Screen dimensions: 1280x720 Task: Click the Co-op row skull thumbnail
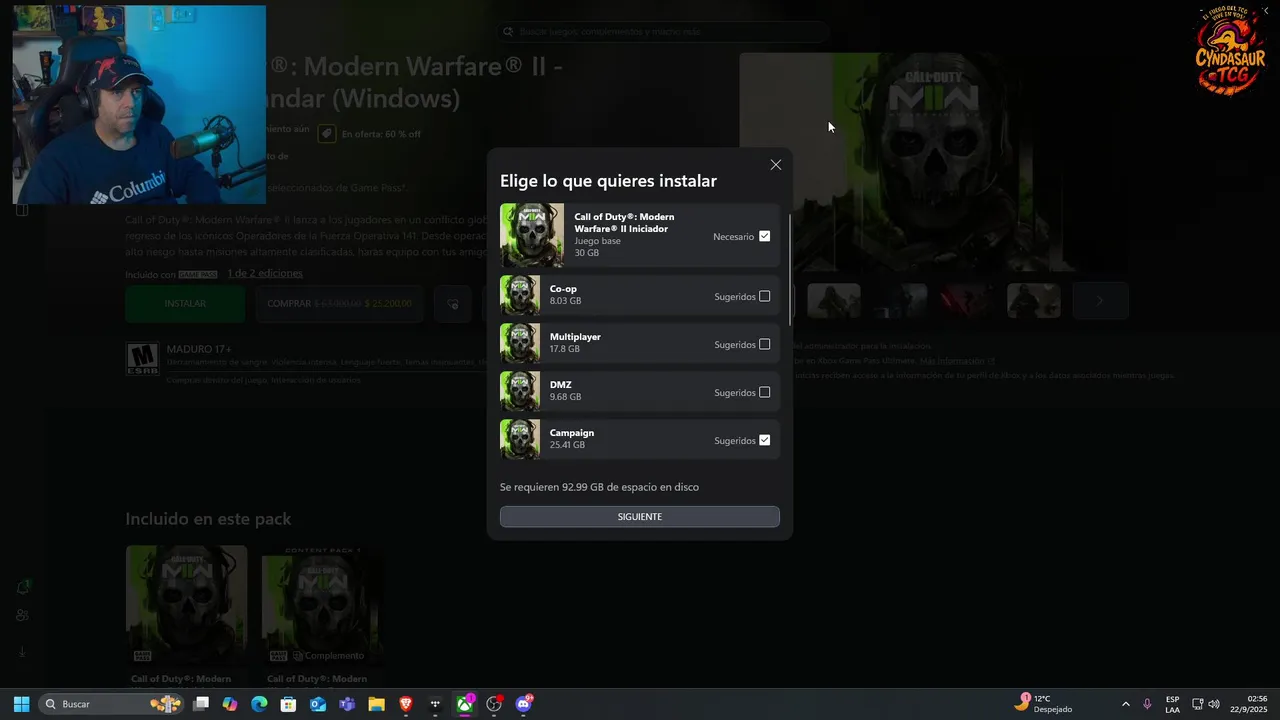point(520,295)
